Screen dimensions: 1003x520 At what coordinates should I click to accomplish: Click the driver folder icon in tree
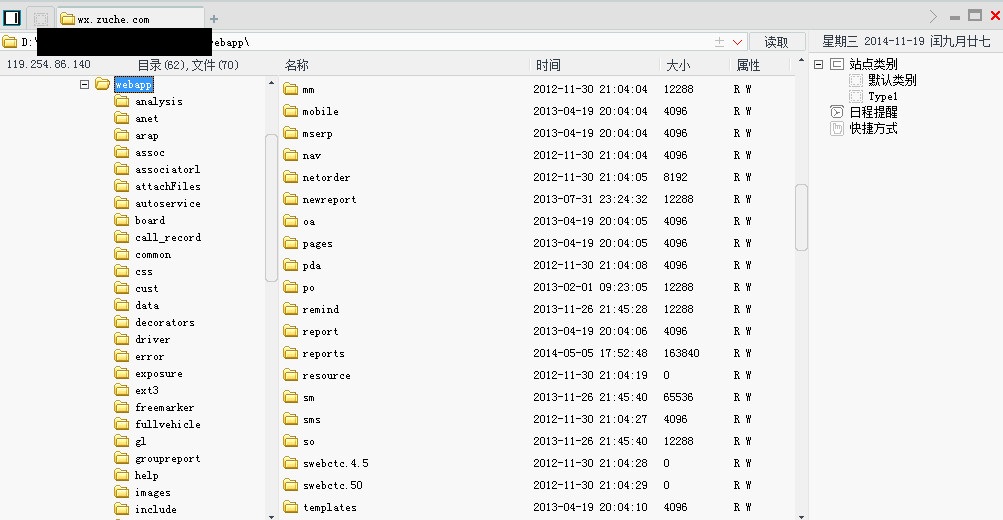(122, 339)
